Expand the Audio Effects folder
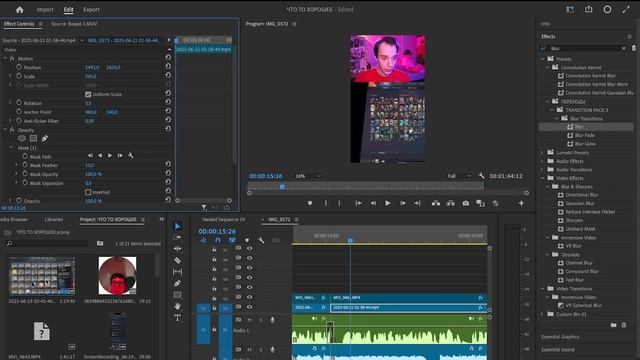Viewport: 640px width, 360px height. (542, 161)
